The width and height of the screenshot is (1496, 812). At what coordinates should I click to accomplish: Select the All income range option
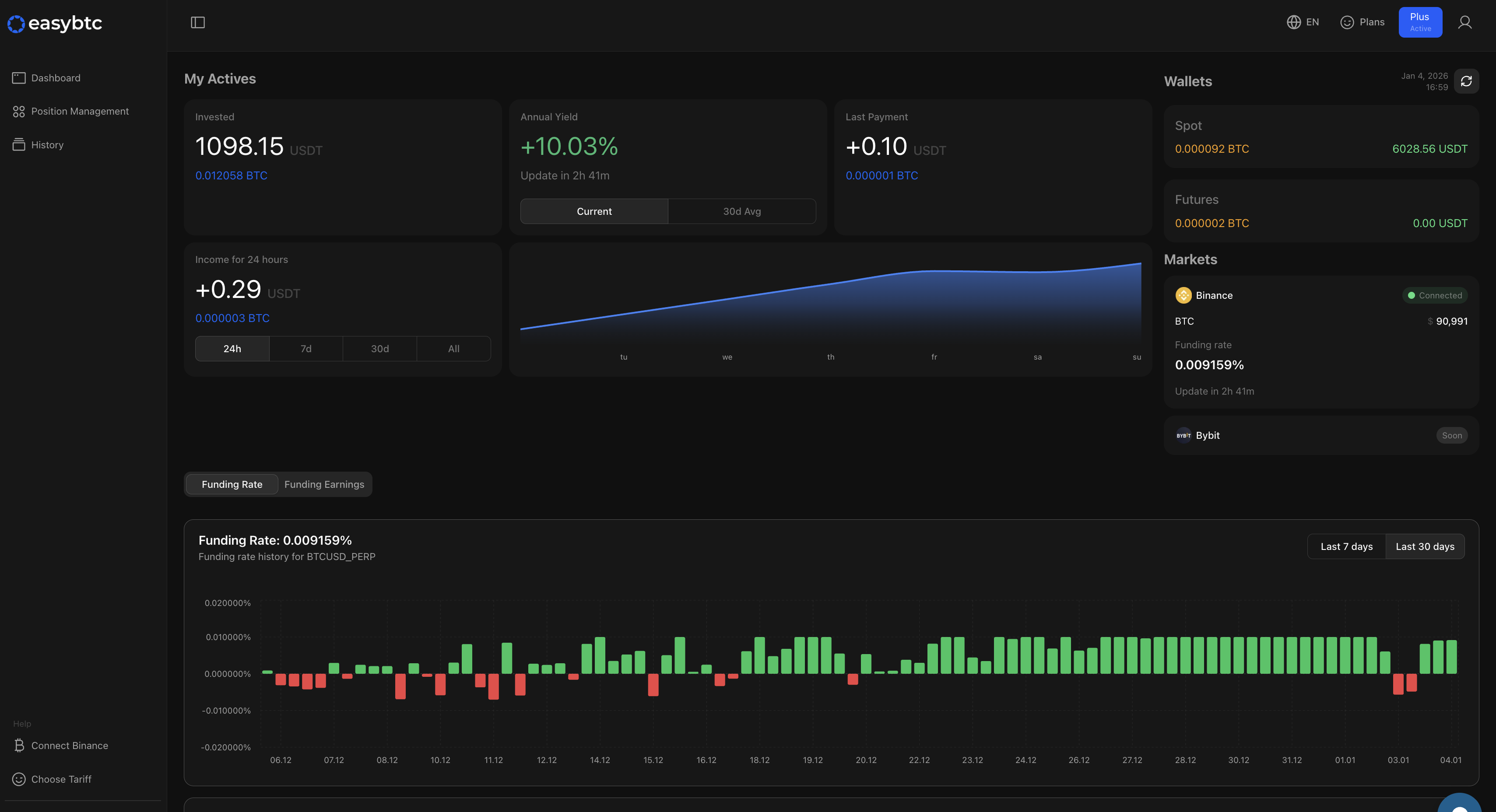453,348
